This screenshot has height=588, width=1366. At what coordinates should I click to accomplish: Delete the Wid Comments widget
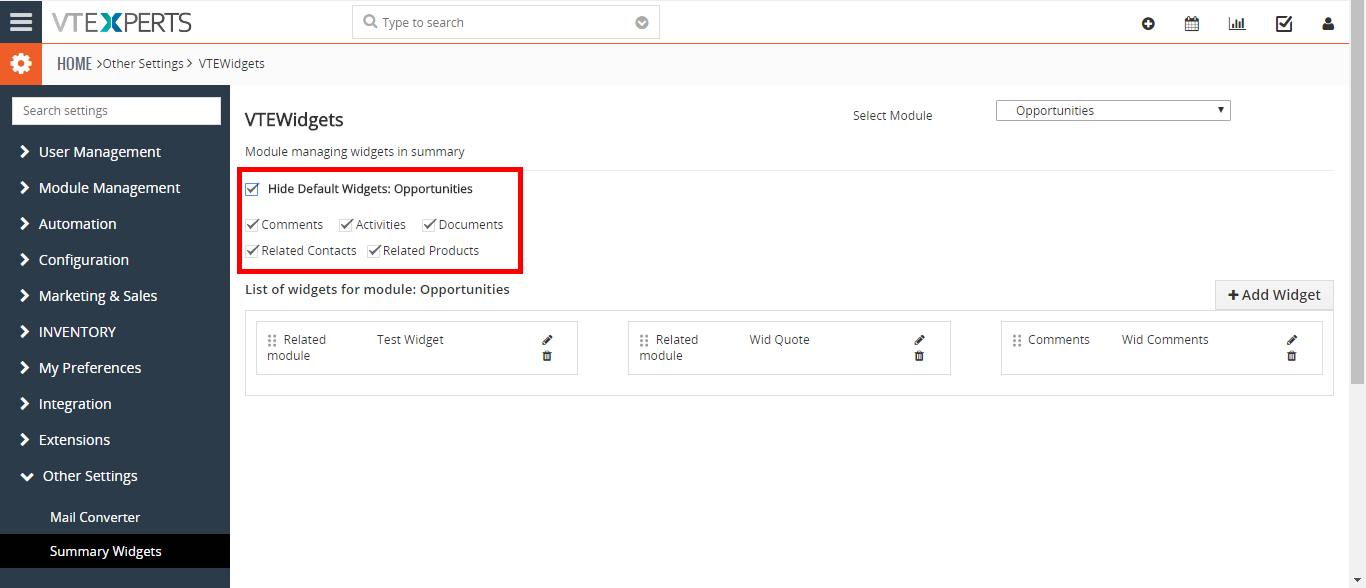click(x=1292, y=356)
